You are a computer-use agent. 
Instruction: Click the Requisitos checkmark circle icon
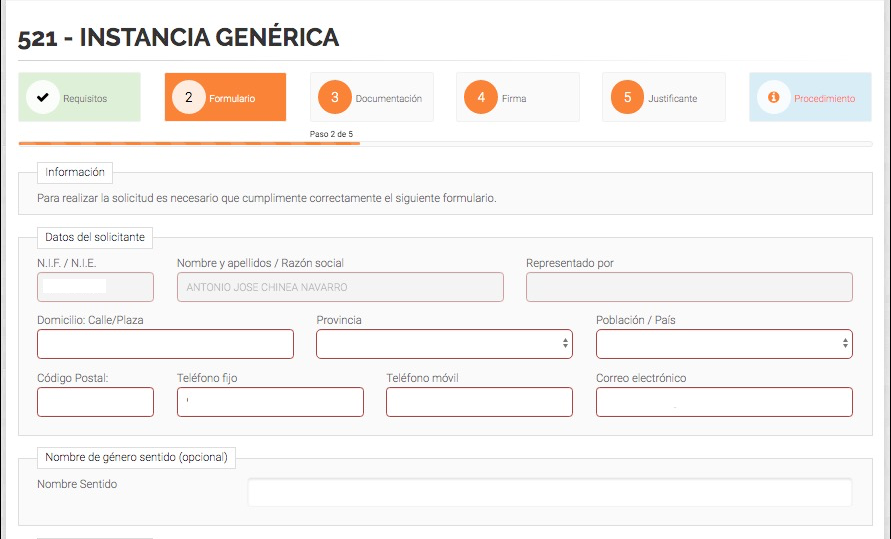(x=43, y=97)
